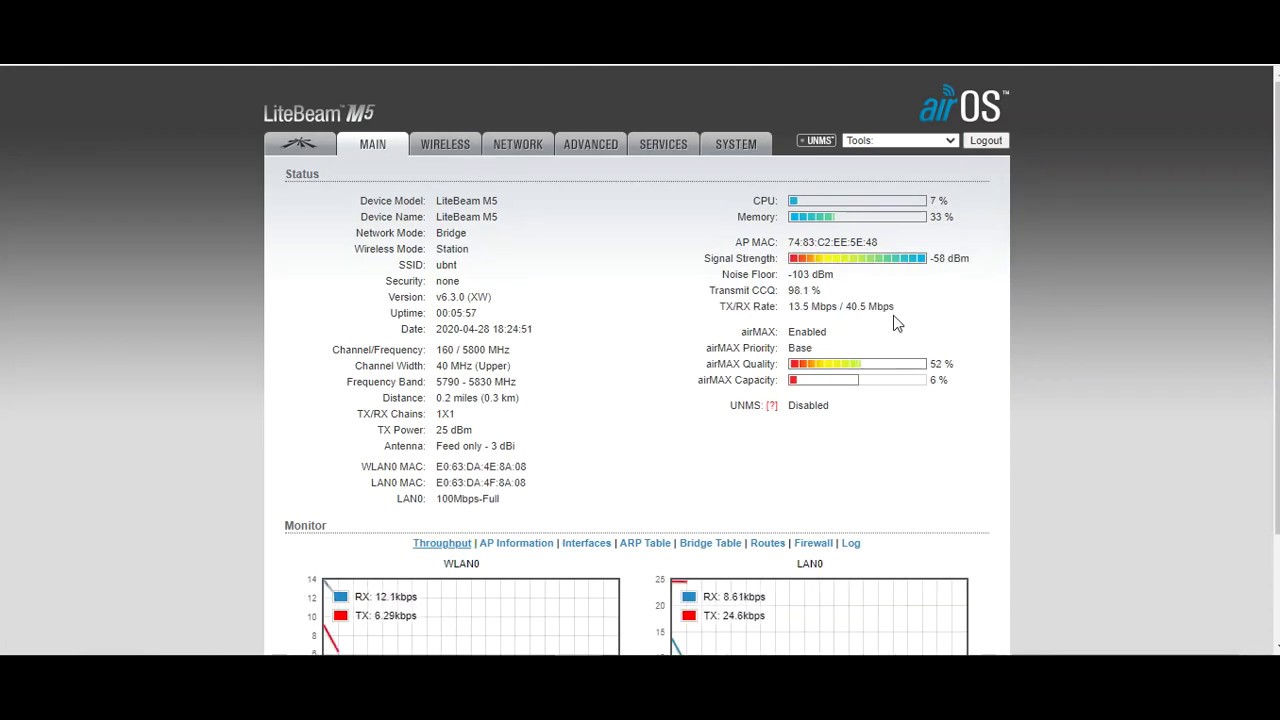Select the AP MAC address 74:83:C2:EE:5E:48
Image resolution: width=1280 pixels, height=720 pixels.
[x=832, y=242]
